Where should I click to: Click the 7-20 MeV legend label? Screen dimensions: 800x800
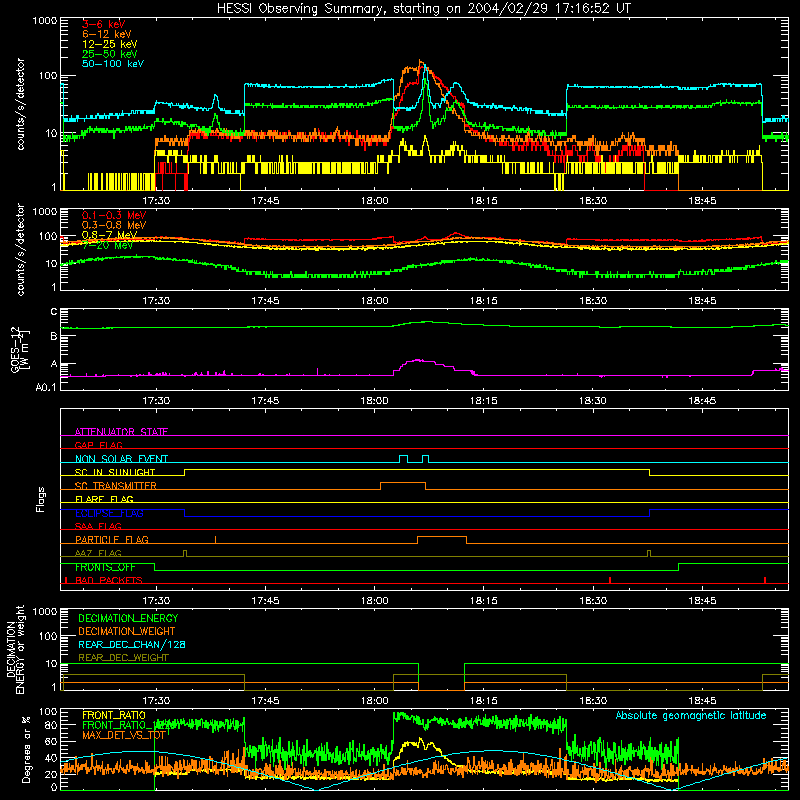[x=107, y=245]
